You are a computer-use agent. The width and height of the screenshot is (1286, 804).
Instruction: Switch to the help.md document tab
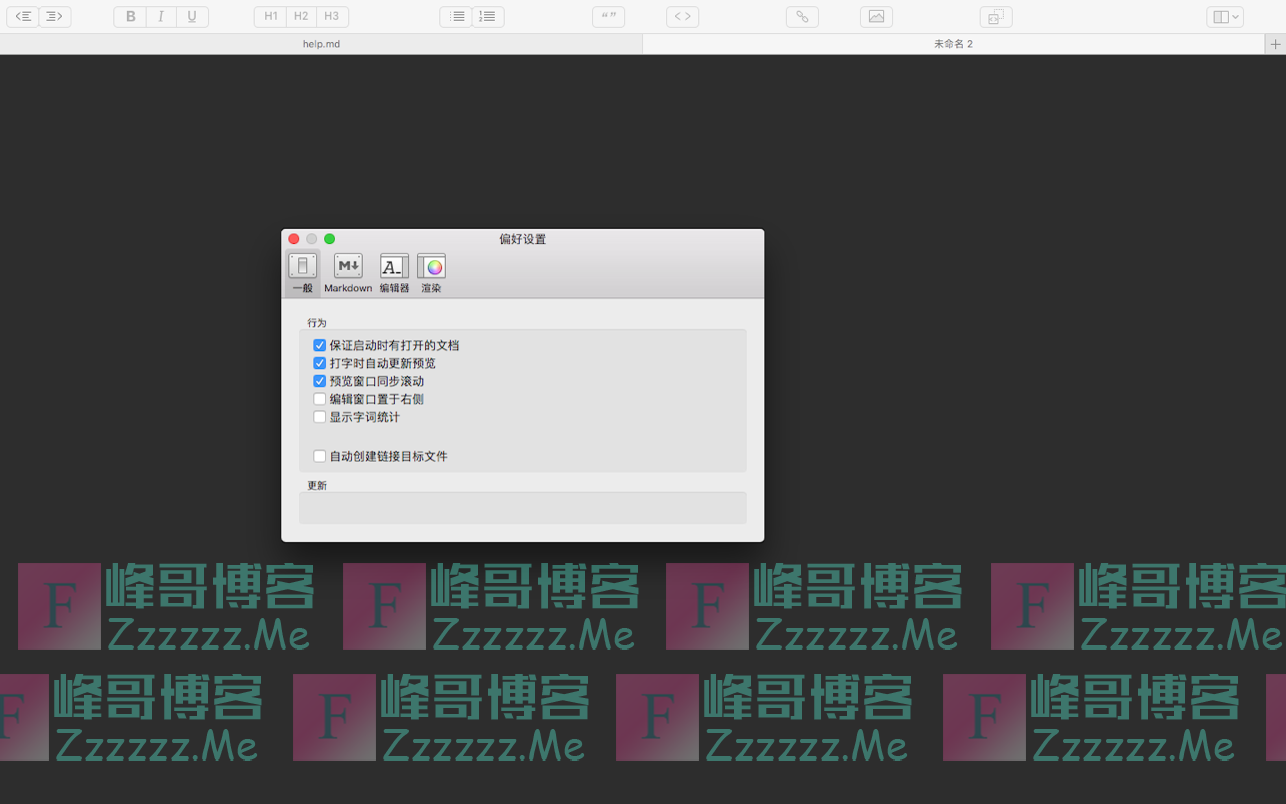pos(321,44)
